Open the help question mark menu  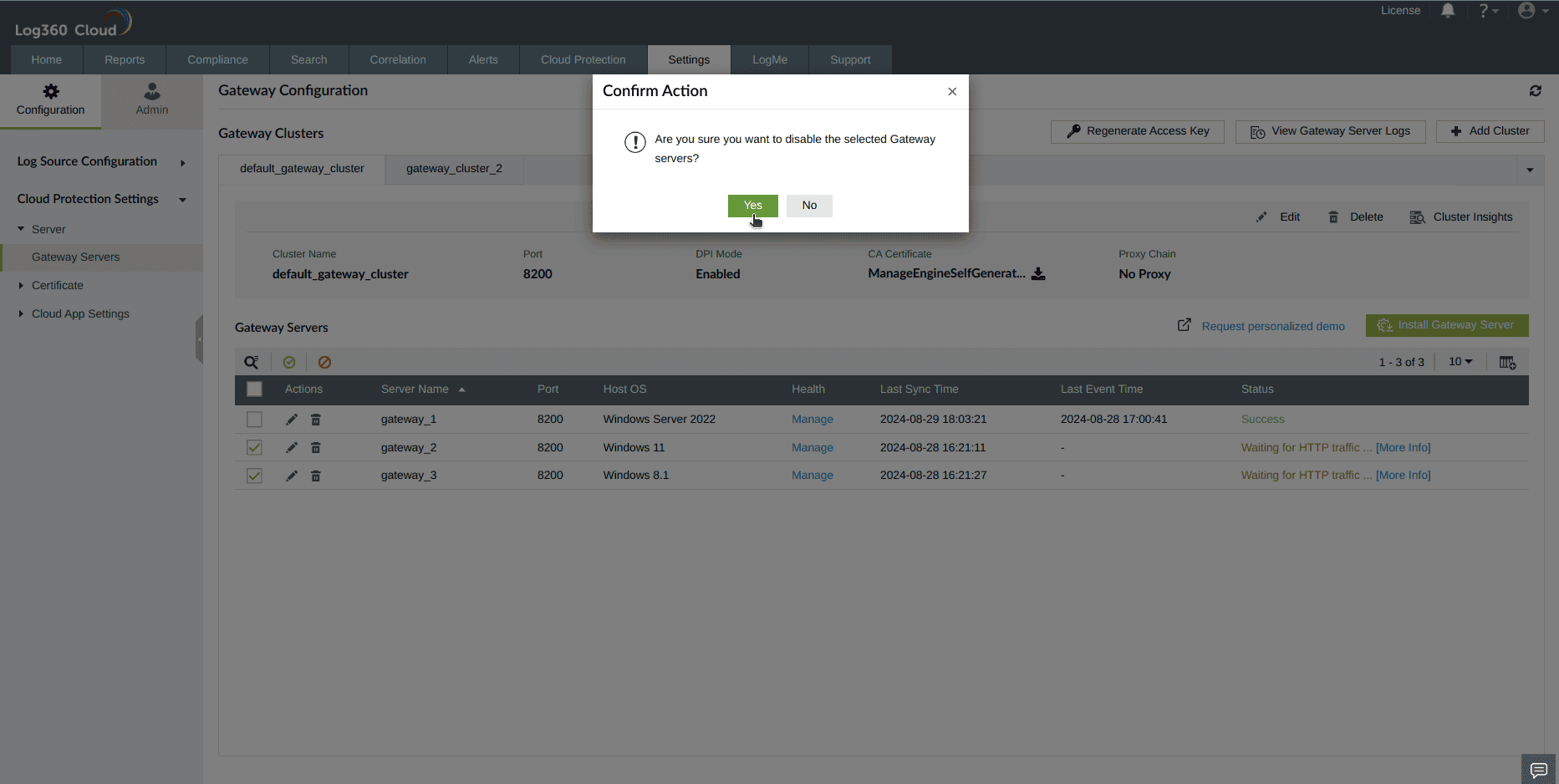tap(1489, 11)
